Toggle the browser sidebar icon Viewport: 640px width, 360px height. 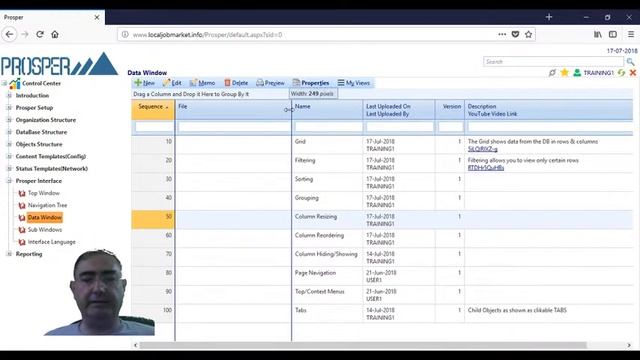(x=613, y=35)
